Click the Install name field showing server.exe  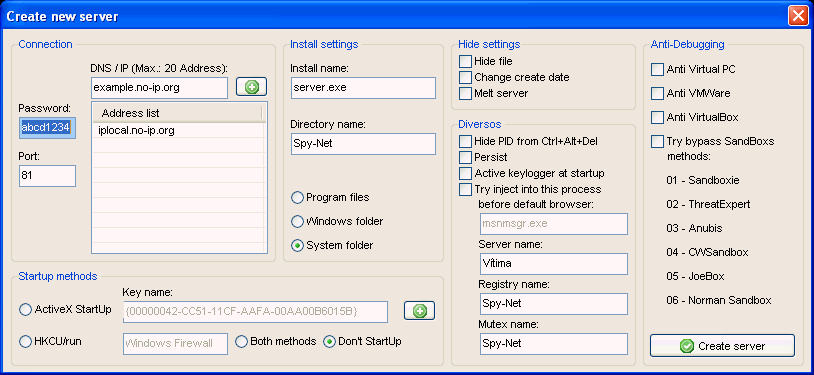click(363, 88)
